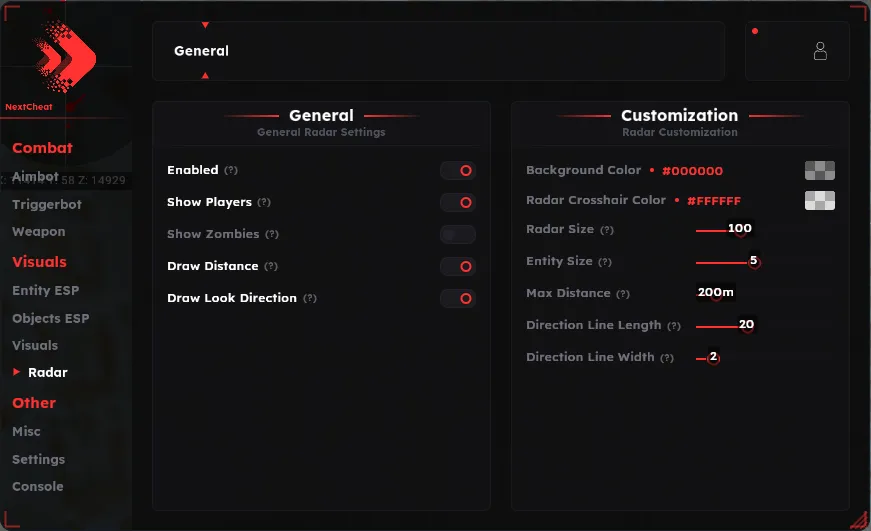Toggle the Draw Look Direction switch

point(458,299)
